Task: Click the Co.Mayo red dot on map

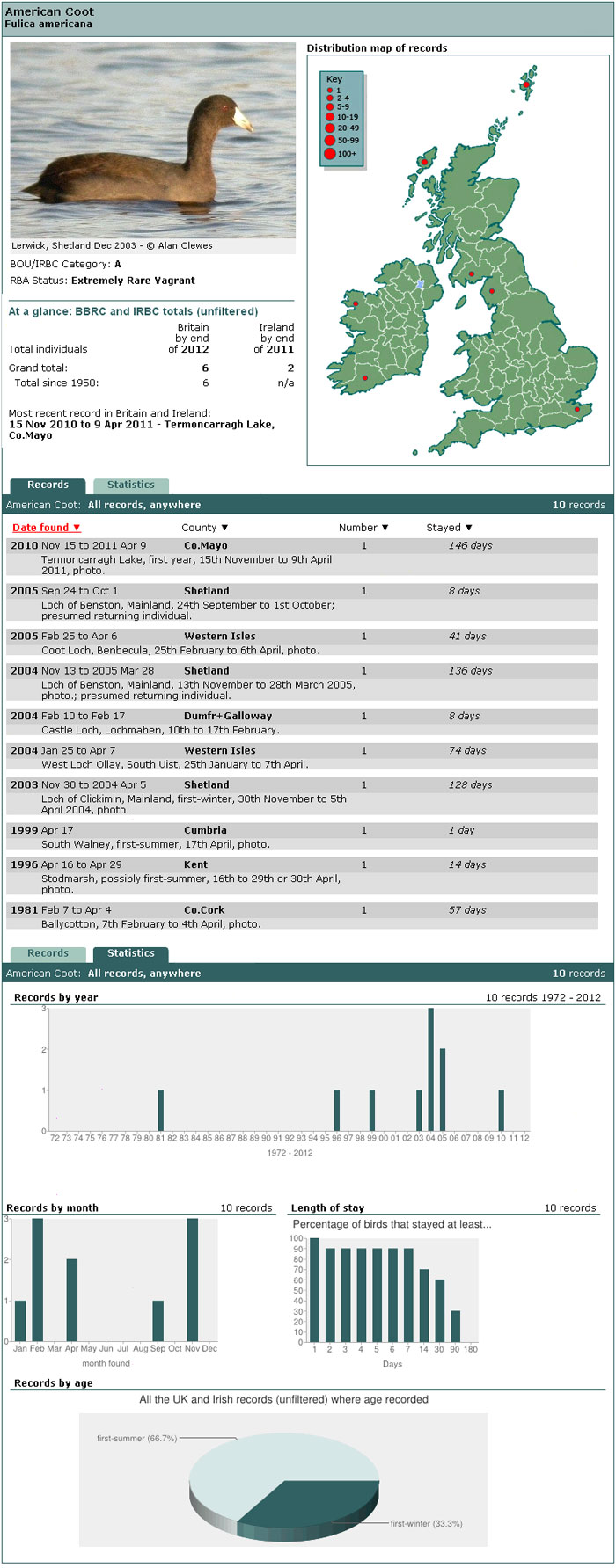Action: 356,304
